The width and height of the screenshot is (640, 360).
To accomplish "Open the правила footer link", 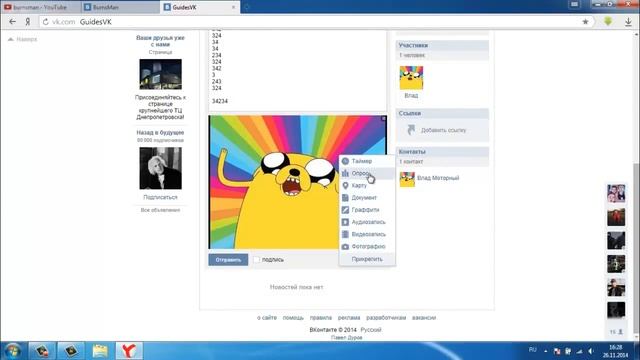I will [320, 318].
